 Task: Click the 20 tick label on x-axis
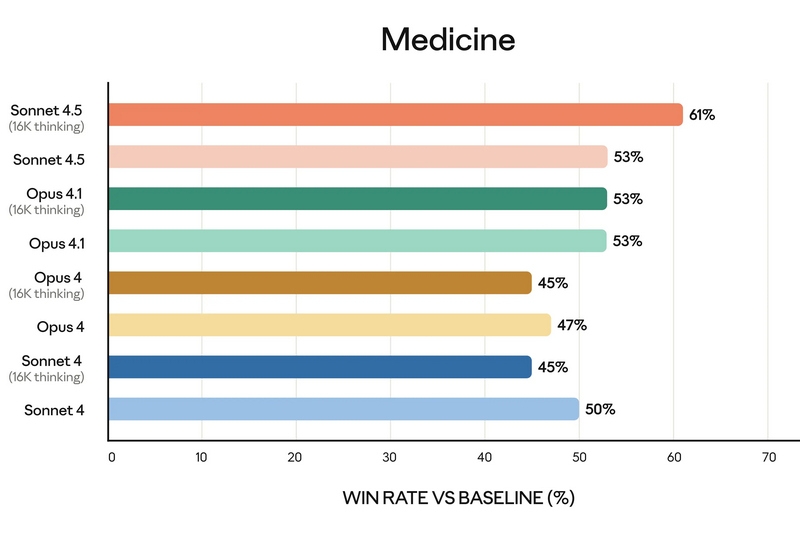295,458
